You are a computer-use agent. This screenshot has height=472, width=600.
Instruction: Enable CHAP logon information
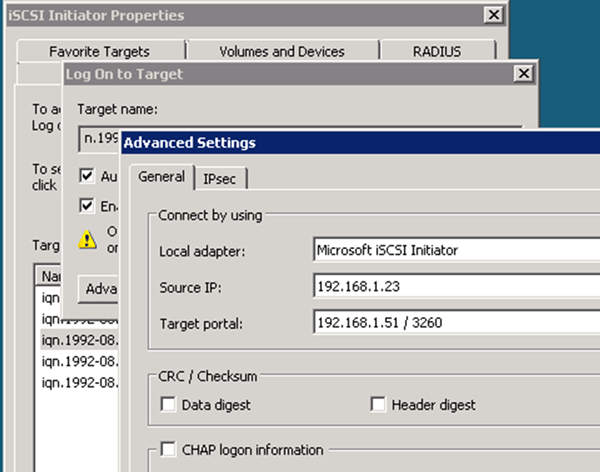point(167,450)
